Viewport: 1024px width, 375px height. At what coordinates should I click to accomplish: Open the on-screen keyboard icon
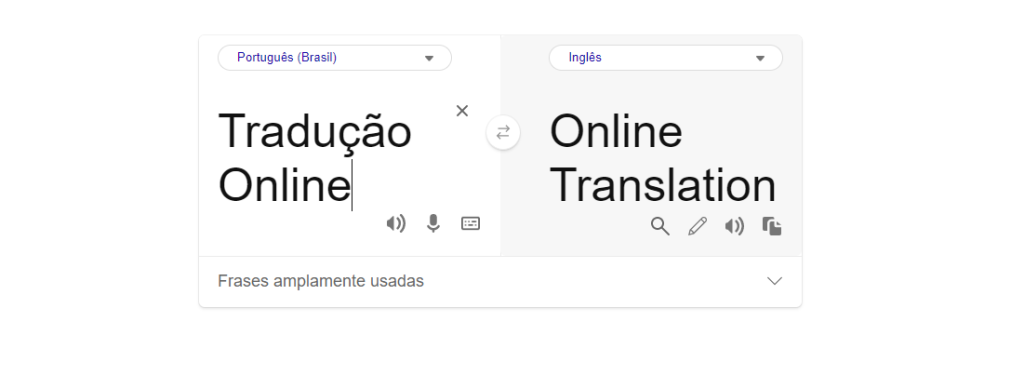click(x=471, y=223)
